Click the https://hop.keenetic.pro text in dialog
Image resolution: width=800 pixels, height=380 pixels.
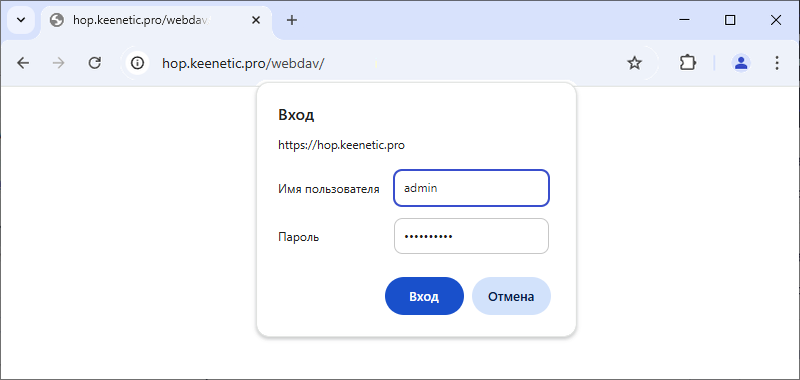point(341,145)
